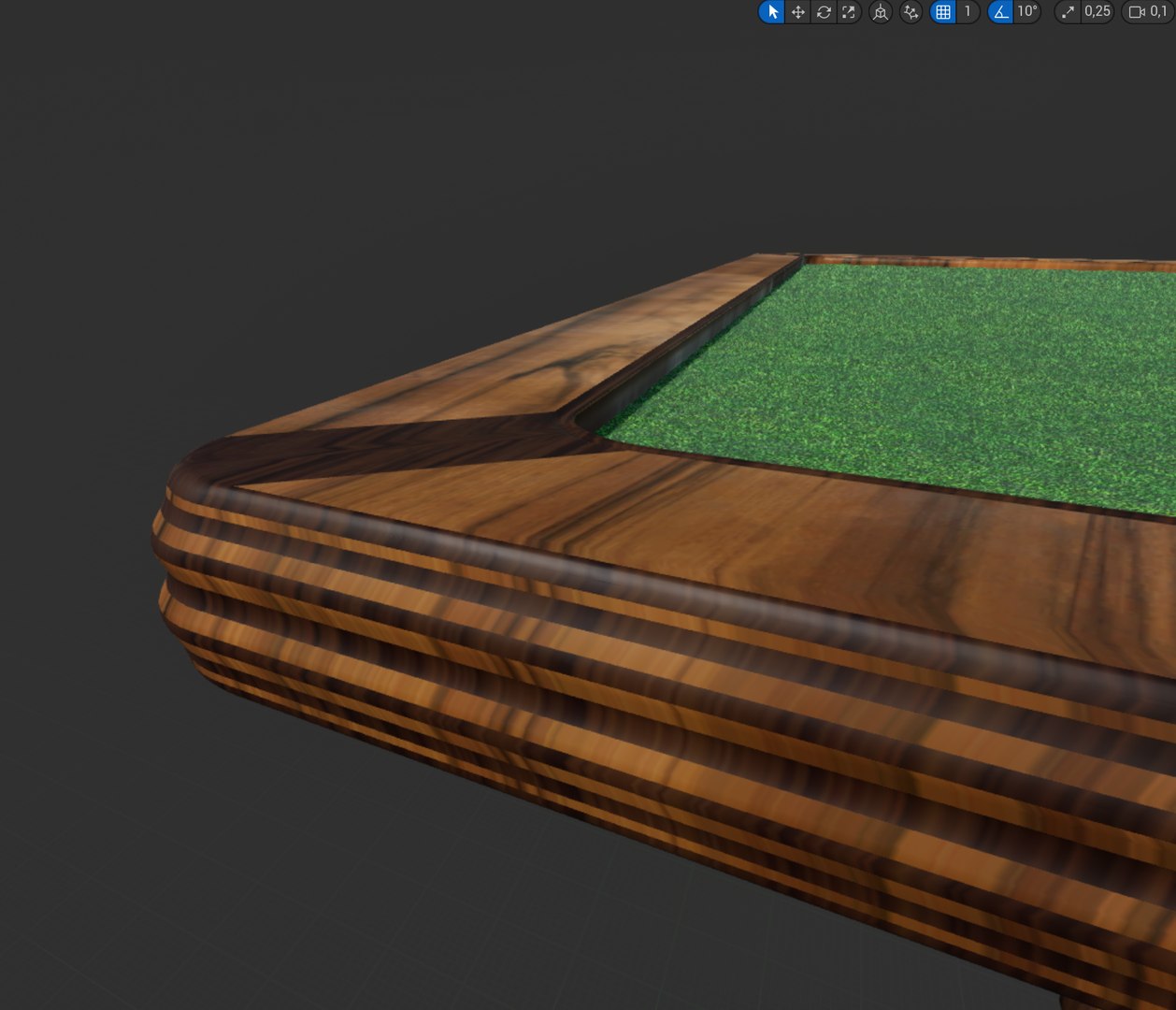Open grid snap size value 1
Viewport: 1176px width, 1010px height.
[x=968, y=11]
